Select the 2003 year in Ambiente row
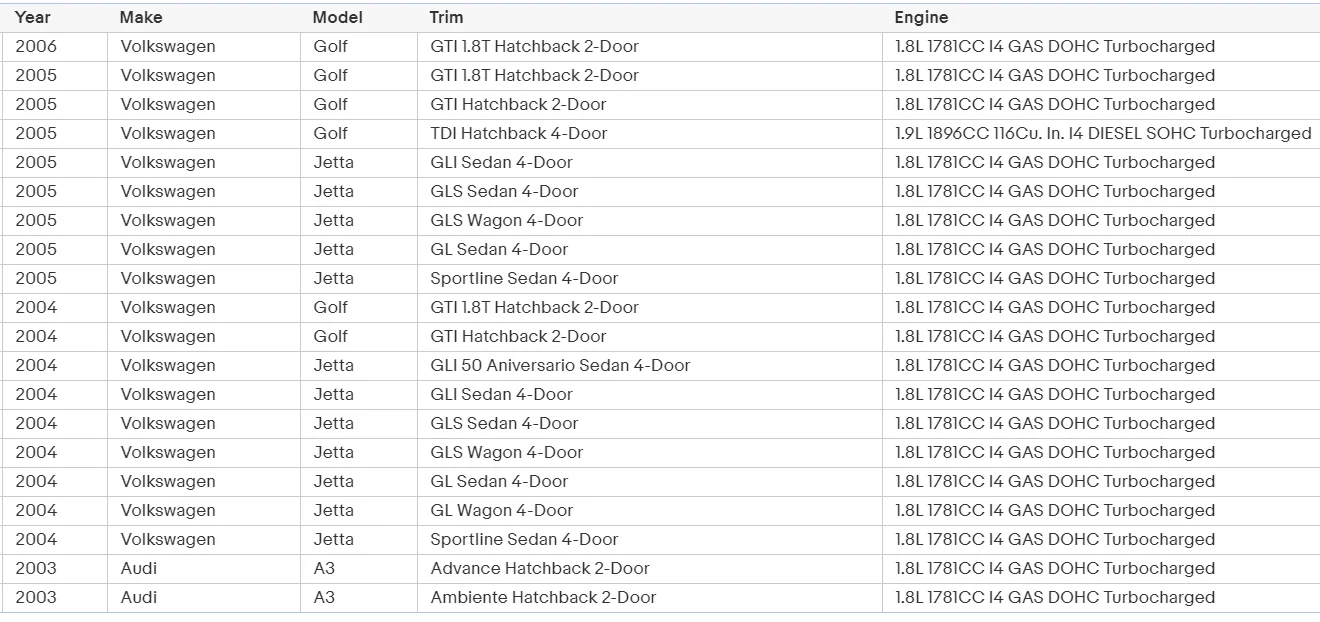This screenshot has height=622, width=1320. point(36,597)
